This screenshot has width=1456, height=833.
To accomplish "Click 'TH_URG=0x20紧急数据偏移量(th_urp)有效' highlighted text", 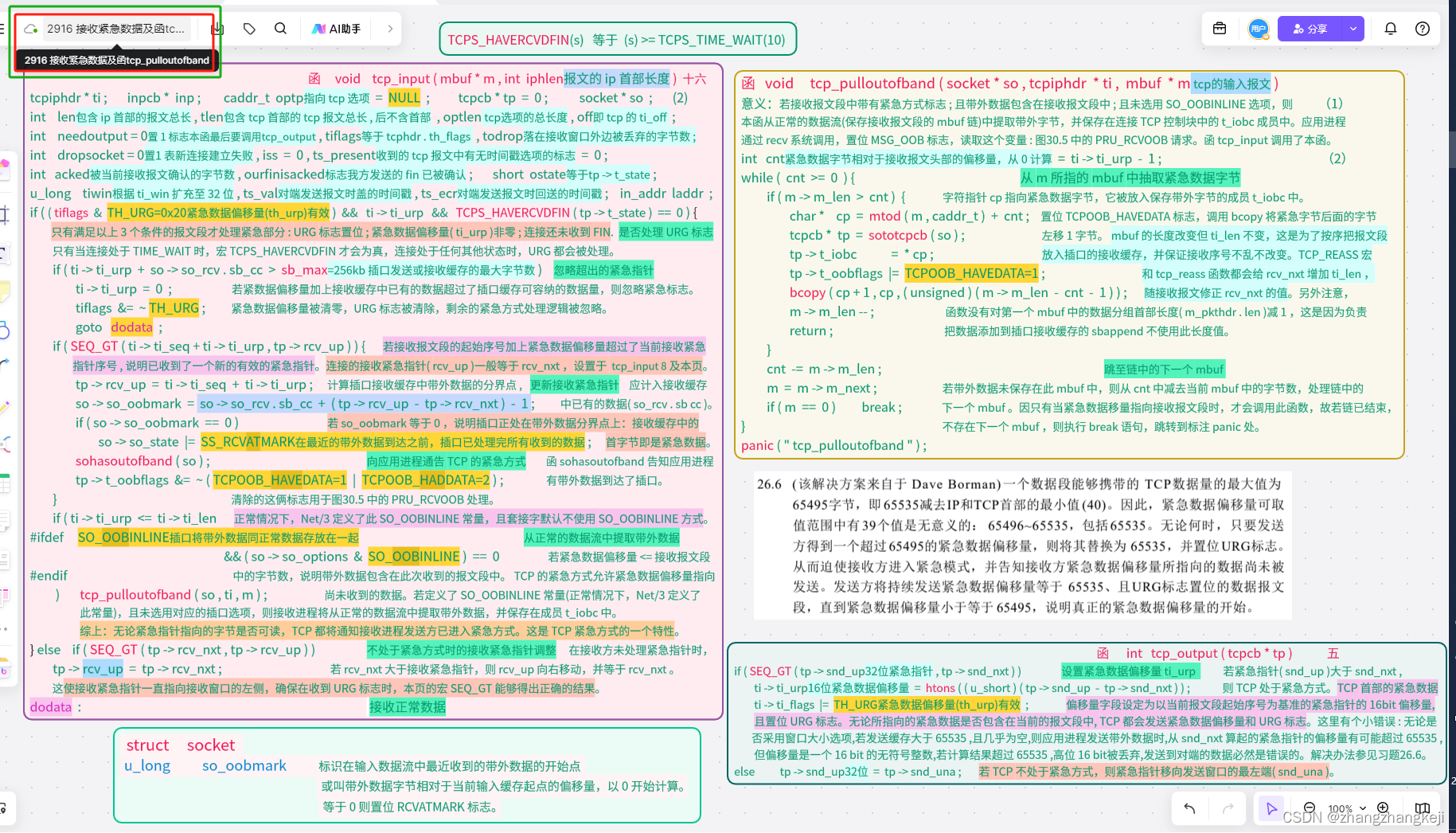I will click(x=218, y=213).
